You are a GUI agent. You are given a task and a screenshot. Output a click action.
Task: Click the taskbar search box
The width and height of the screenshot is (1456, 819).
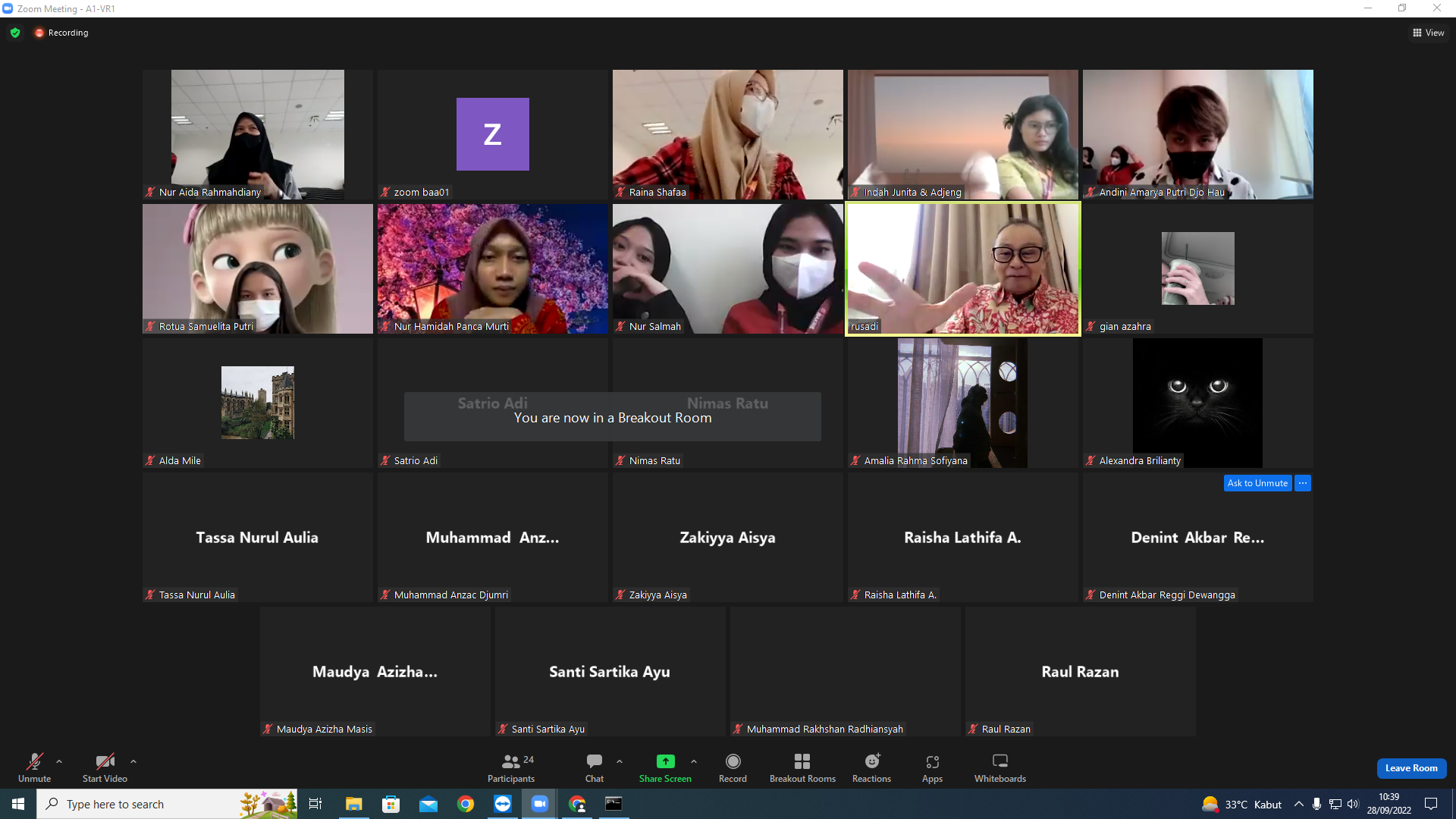[167, 804]
